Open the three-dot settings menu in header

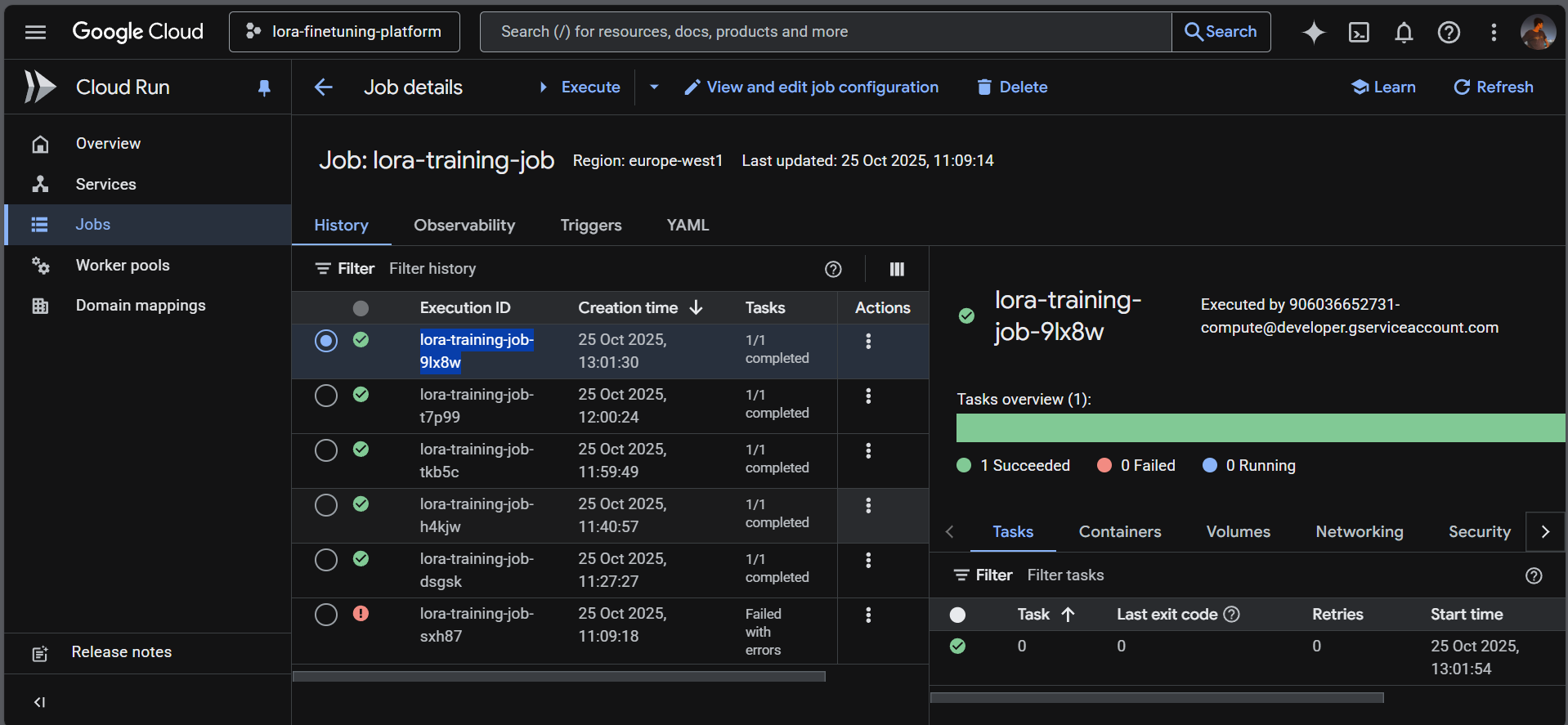[x=1494, y=32]
